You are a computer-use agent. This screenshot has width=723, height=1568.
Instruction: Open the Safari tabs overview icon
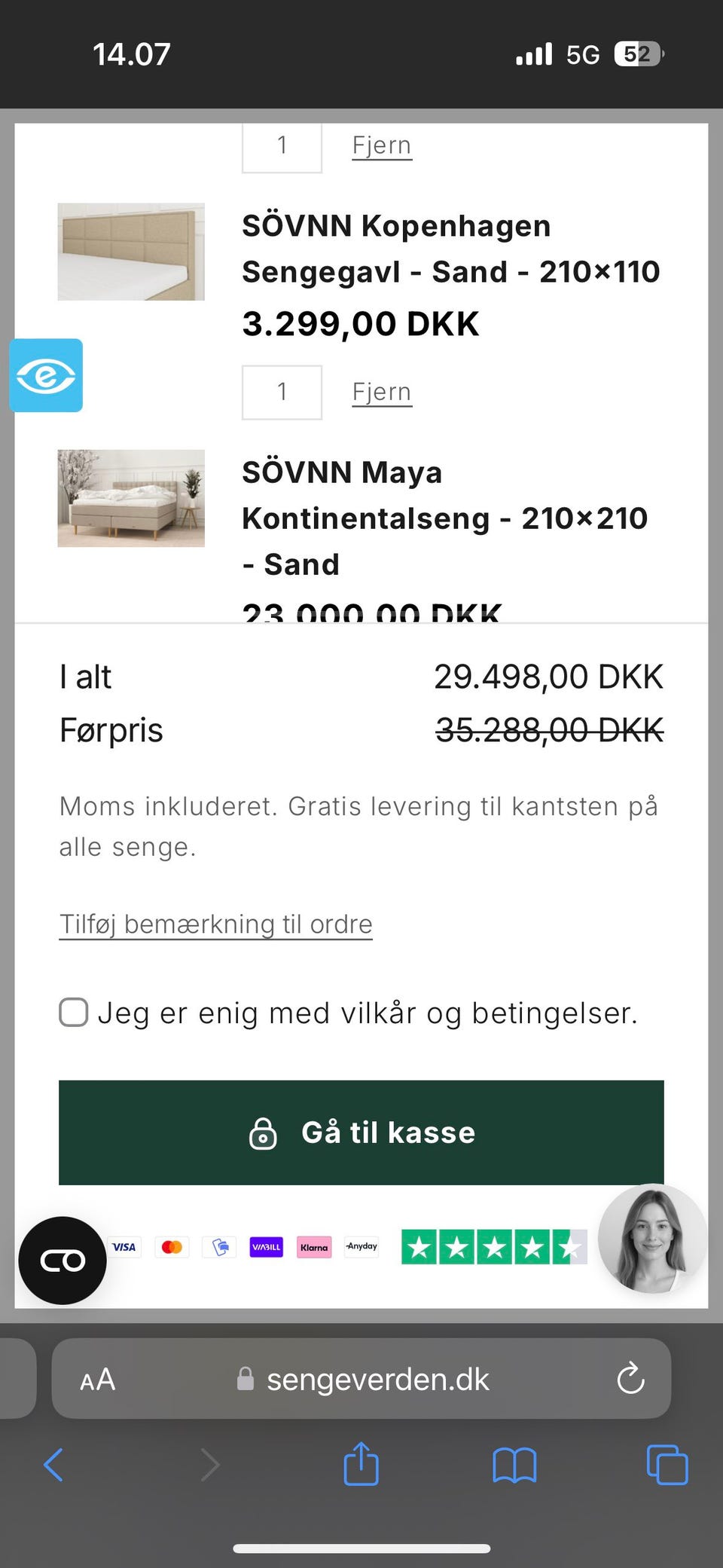pos(667,1465)
